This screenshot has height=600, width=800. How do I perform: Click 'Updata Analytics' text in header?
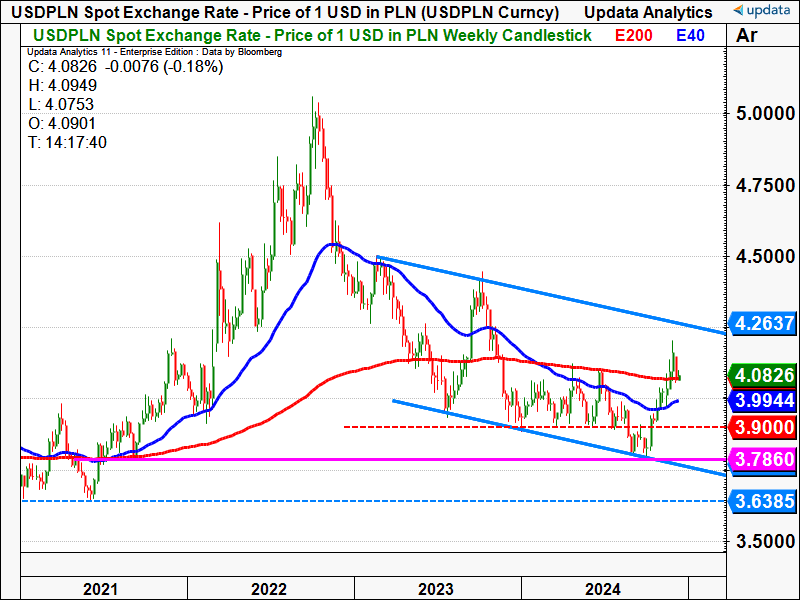pyautogui.click(x=648, y=12)
